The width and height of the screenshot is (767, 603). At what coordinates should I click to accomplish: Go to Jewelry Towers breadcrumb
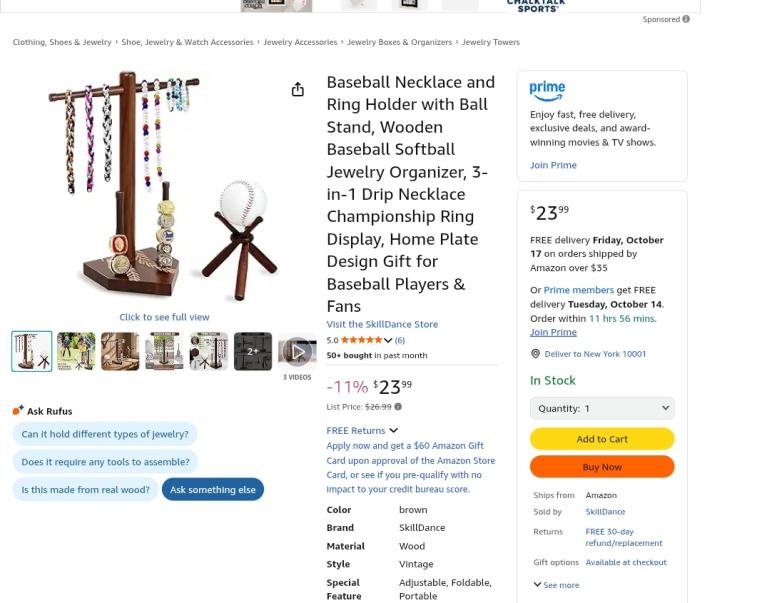[x=491, y=42]
